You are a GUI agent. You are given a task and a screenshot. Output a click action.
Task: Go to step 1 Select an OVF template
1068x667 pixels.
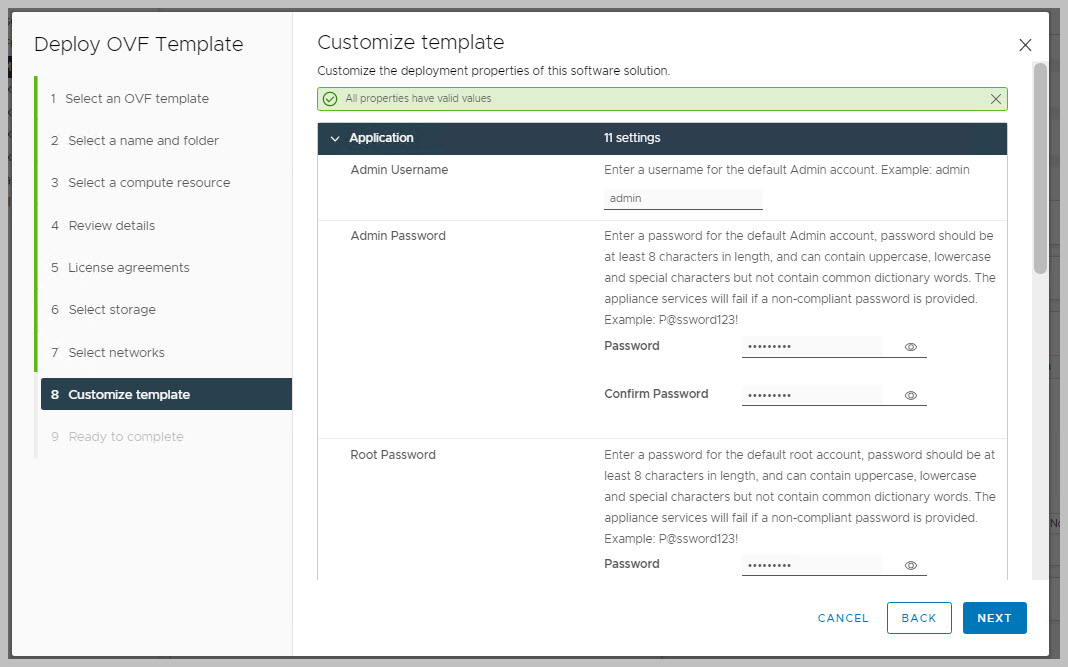(137, 99)
